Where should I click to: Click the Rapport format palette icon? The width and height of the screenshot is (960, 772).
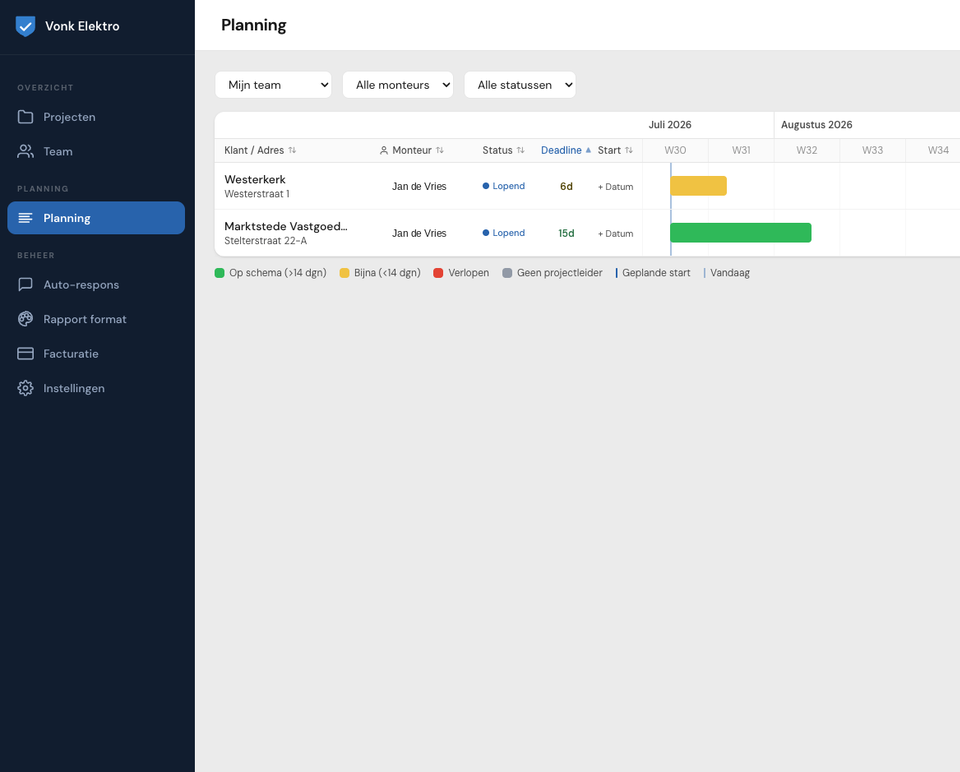(25, 319)
